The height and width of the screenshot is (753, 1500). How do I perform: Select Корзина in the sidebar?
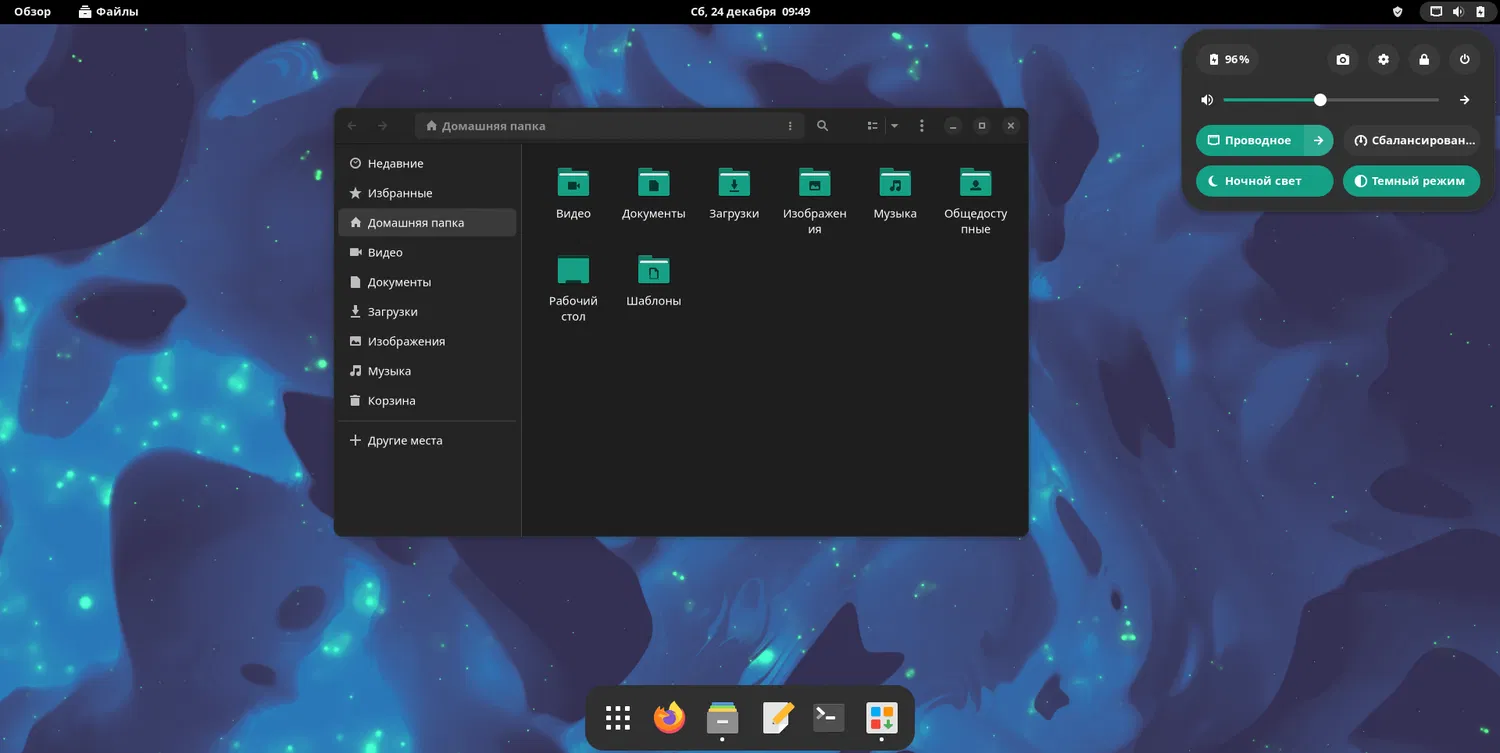click(391, 401)
